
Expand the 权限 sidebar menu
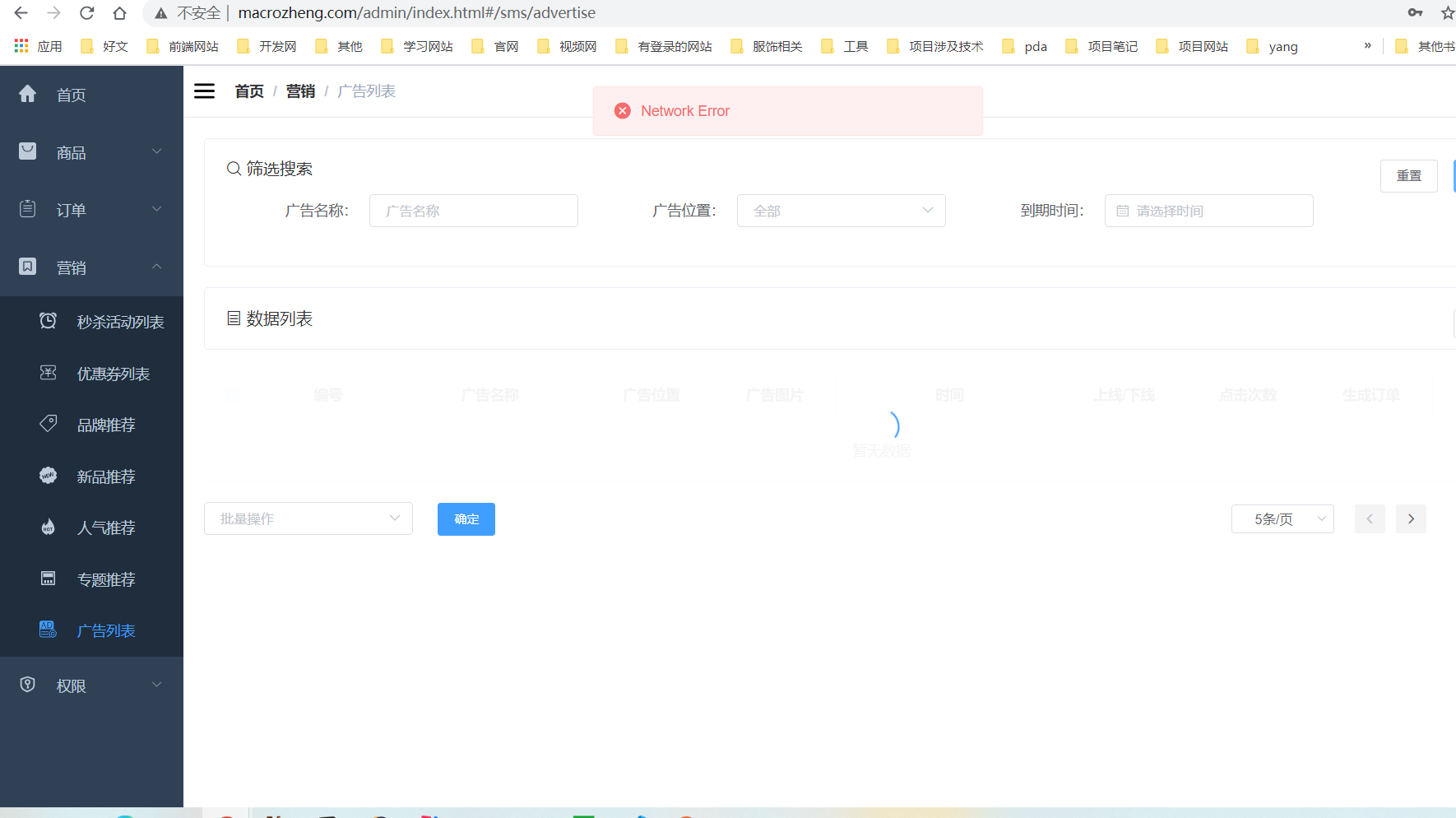tap(90, 685)
